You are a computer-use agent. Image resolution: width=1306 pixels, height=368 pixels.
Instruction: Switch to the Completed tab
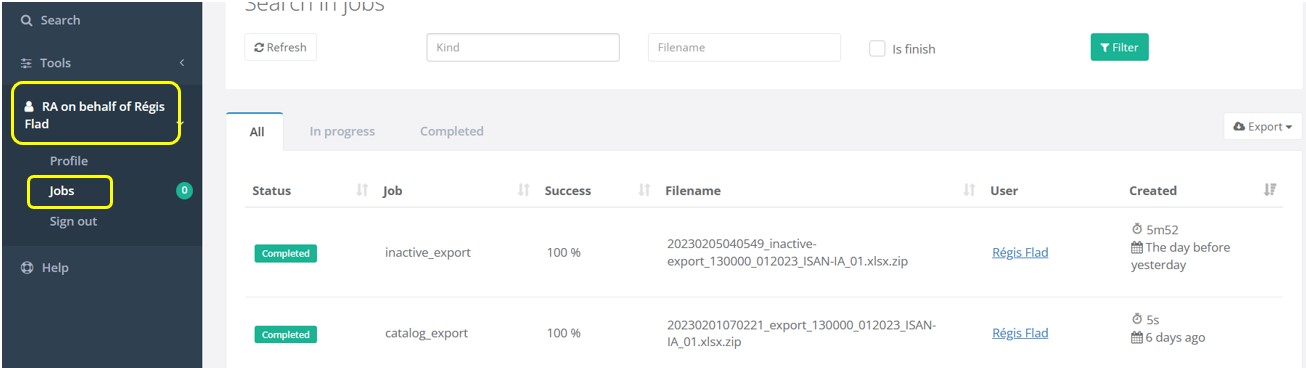click(x=451, y=131)
